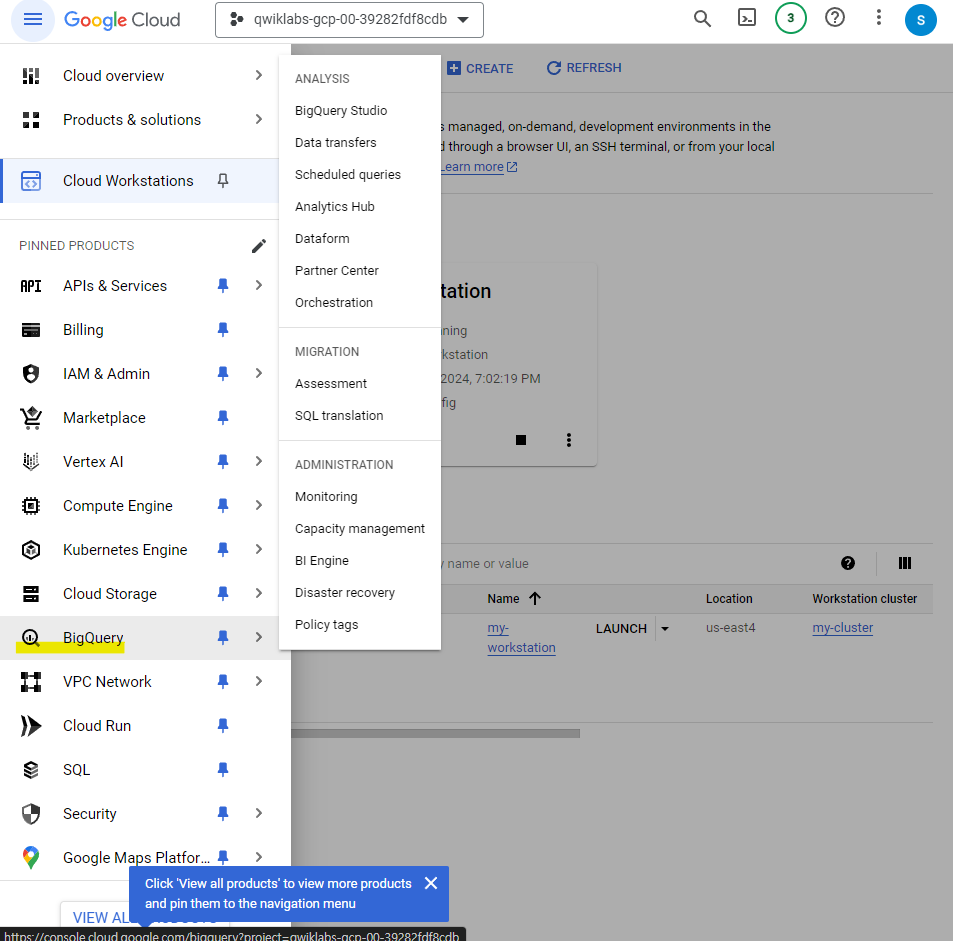The image size is (953, 941).
Task: Expand Products & solutions submenu chevron
Action: tap(259, 119)
